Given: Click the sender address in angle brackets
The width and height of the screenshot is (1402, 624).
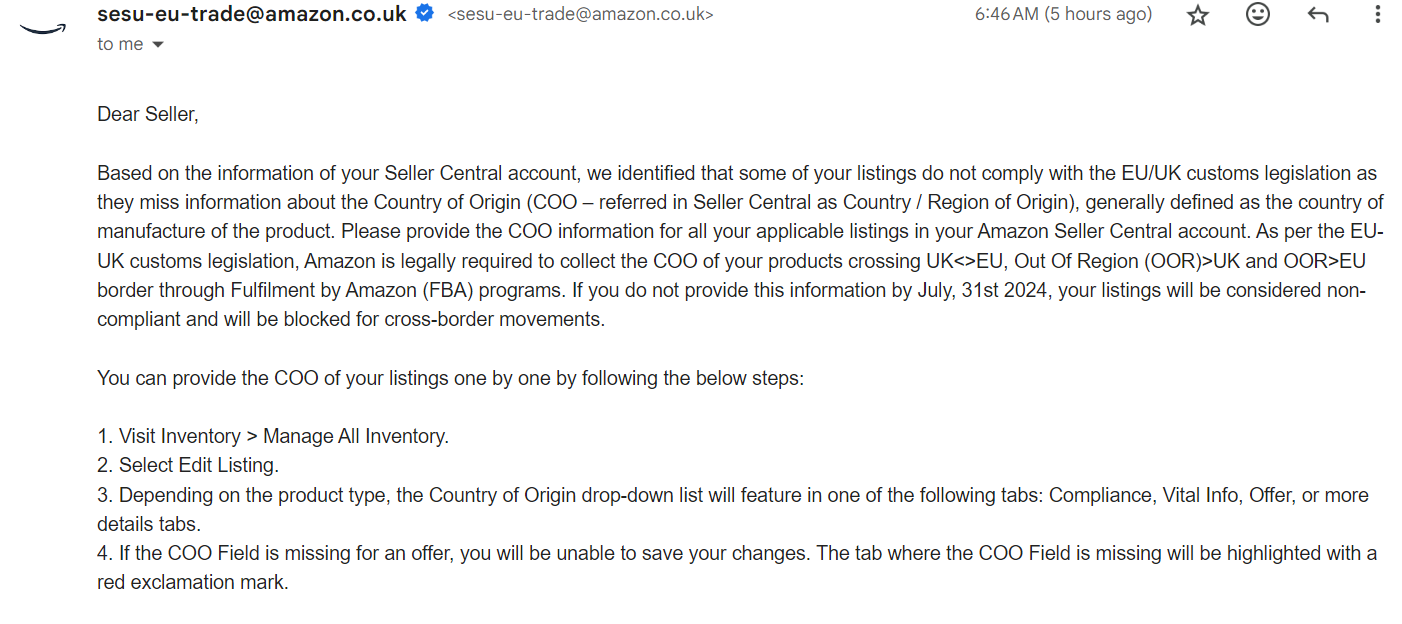Looking at the screenshot, I should 580,15.
